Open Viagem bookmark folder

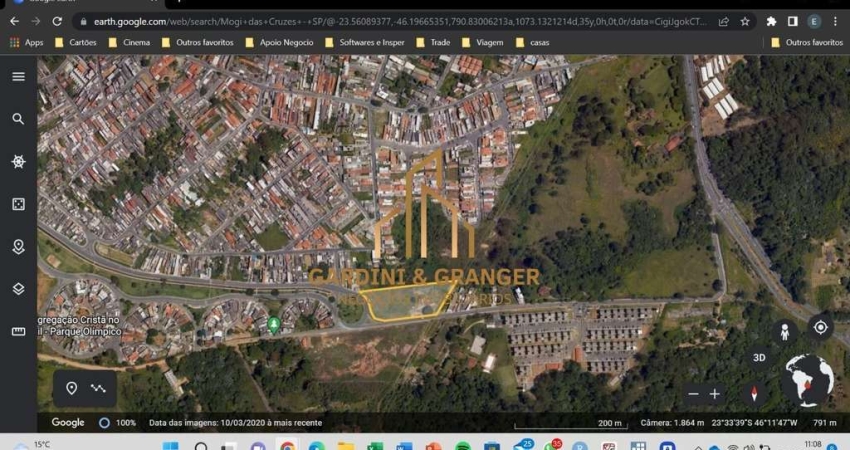tap(482, 42)
